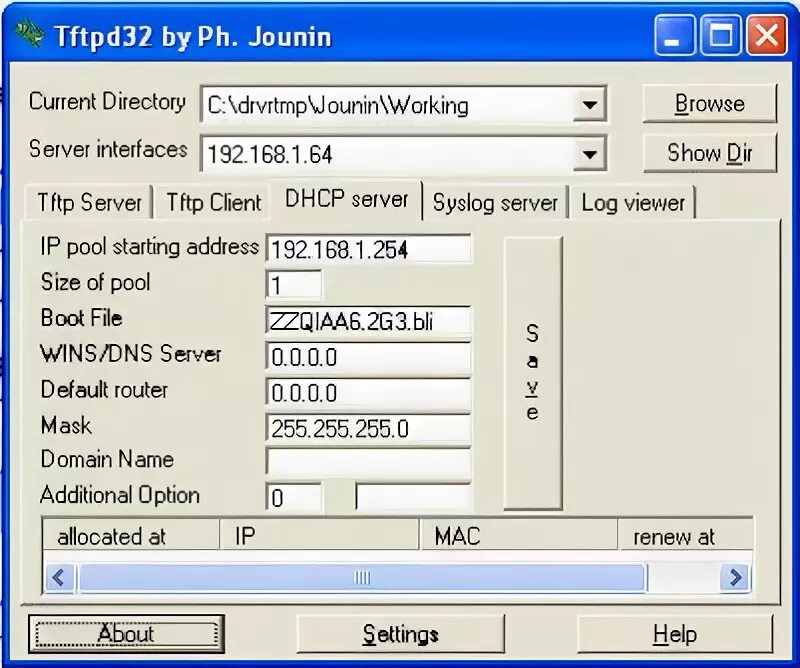Select the DHCP server tab

pyautogui.click(x=346, y=199)
